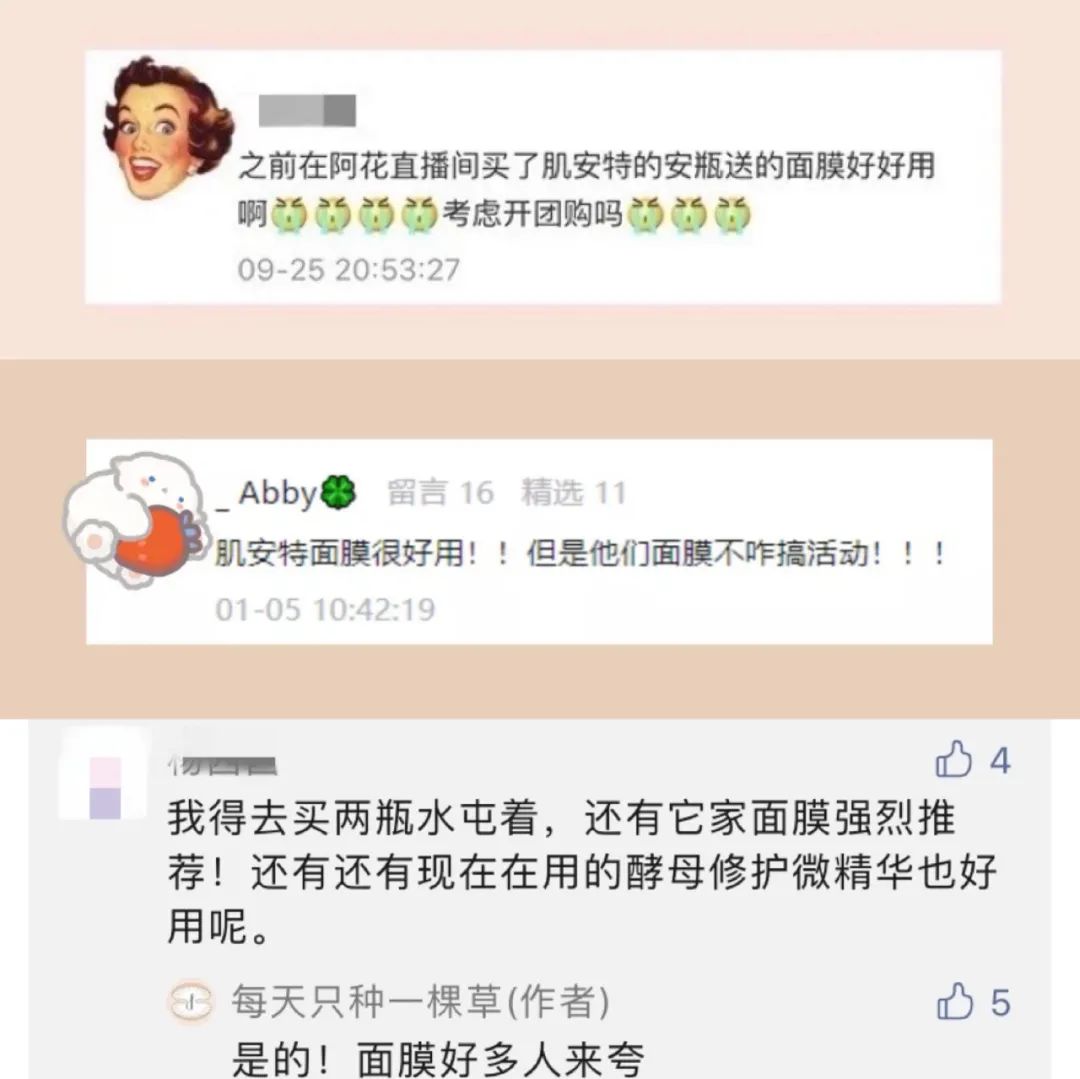Screen dimensions: 1080x1079
Task: Open the 每天只种一棵草(作者) author name
Action: click(420, 1001)
